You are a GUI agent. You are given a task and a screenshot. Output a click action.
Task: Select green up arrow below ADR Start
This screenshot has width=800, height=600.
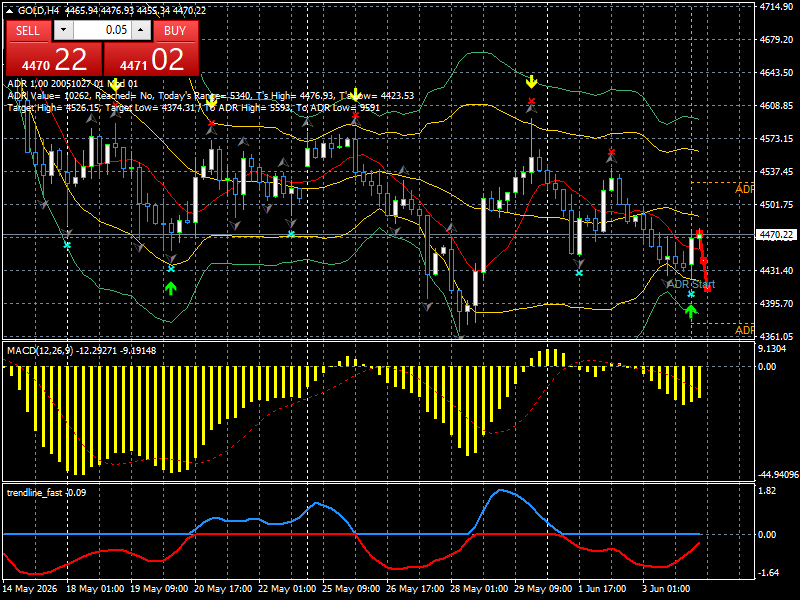pyautogui.click(x=691, y=311)
